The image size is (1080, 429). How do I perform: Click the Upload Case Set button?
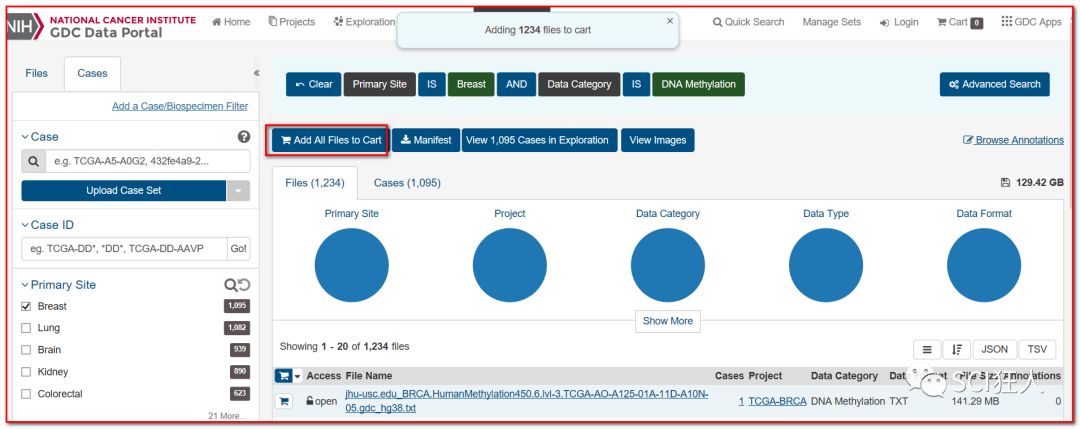(123, 191)
